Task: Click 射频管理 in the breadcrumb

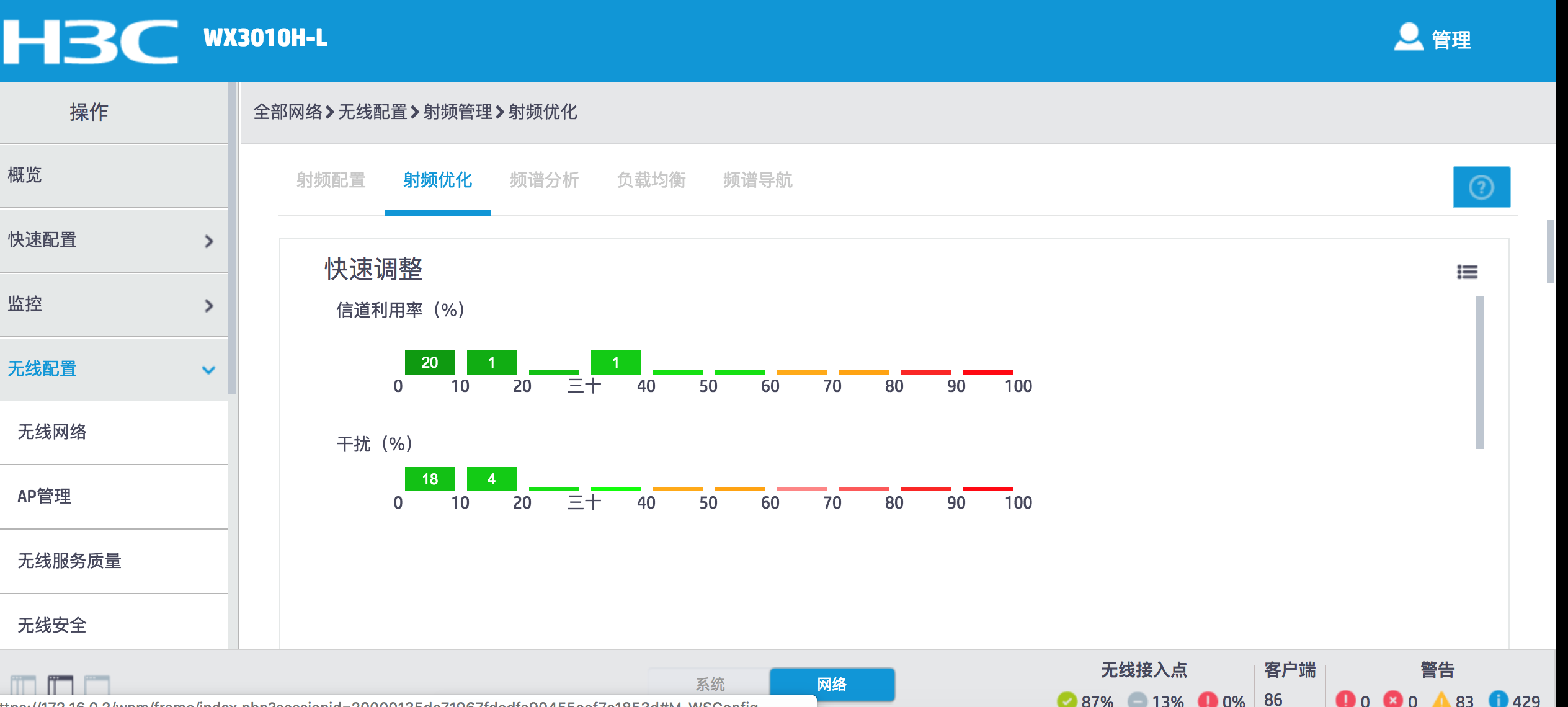Action: click(458, 112)
